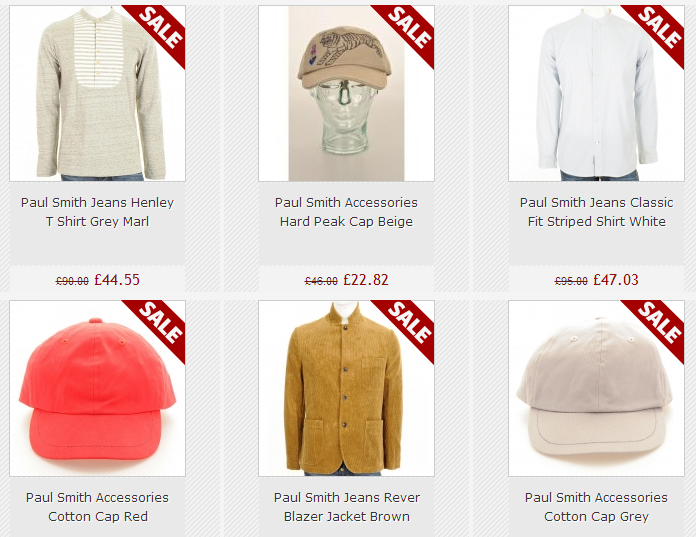The height and width of the screenshot is (537, 696).
Task: Open Paul Smith Accessories Hard Peak Cap link
Action: pos(346,212)
